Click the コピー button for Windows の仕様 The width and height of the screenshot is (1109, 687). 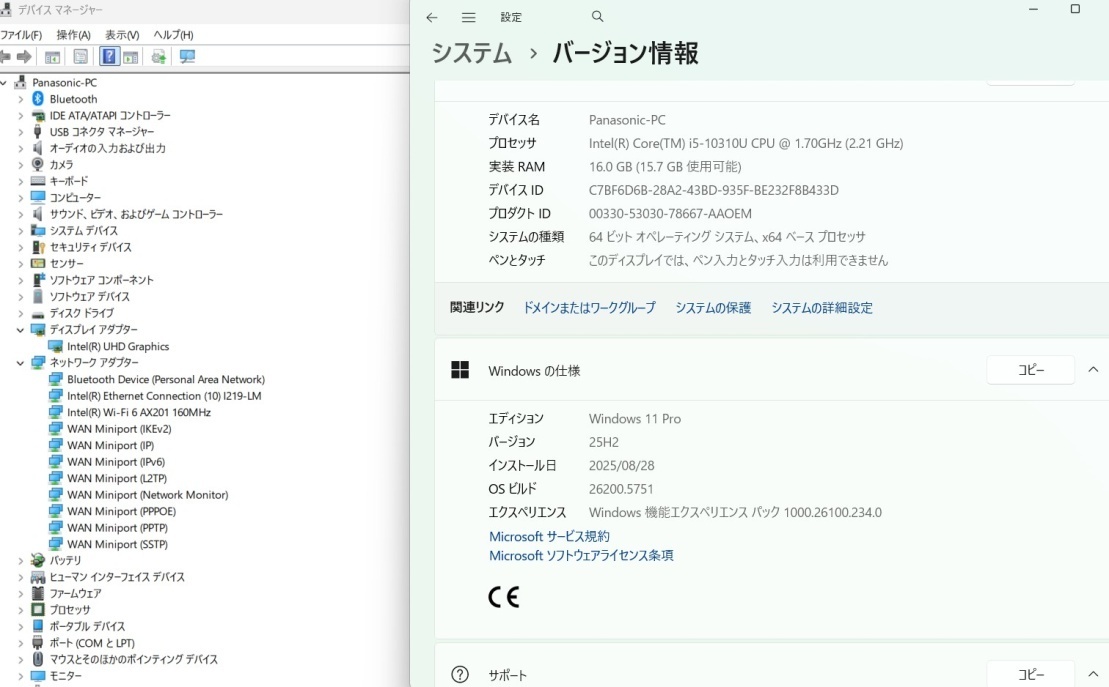coord(1030,370)
